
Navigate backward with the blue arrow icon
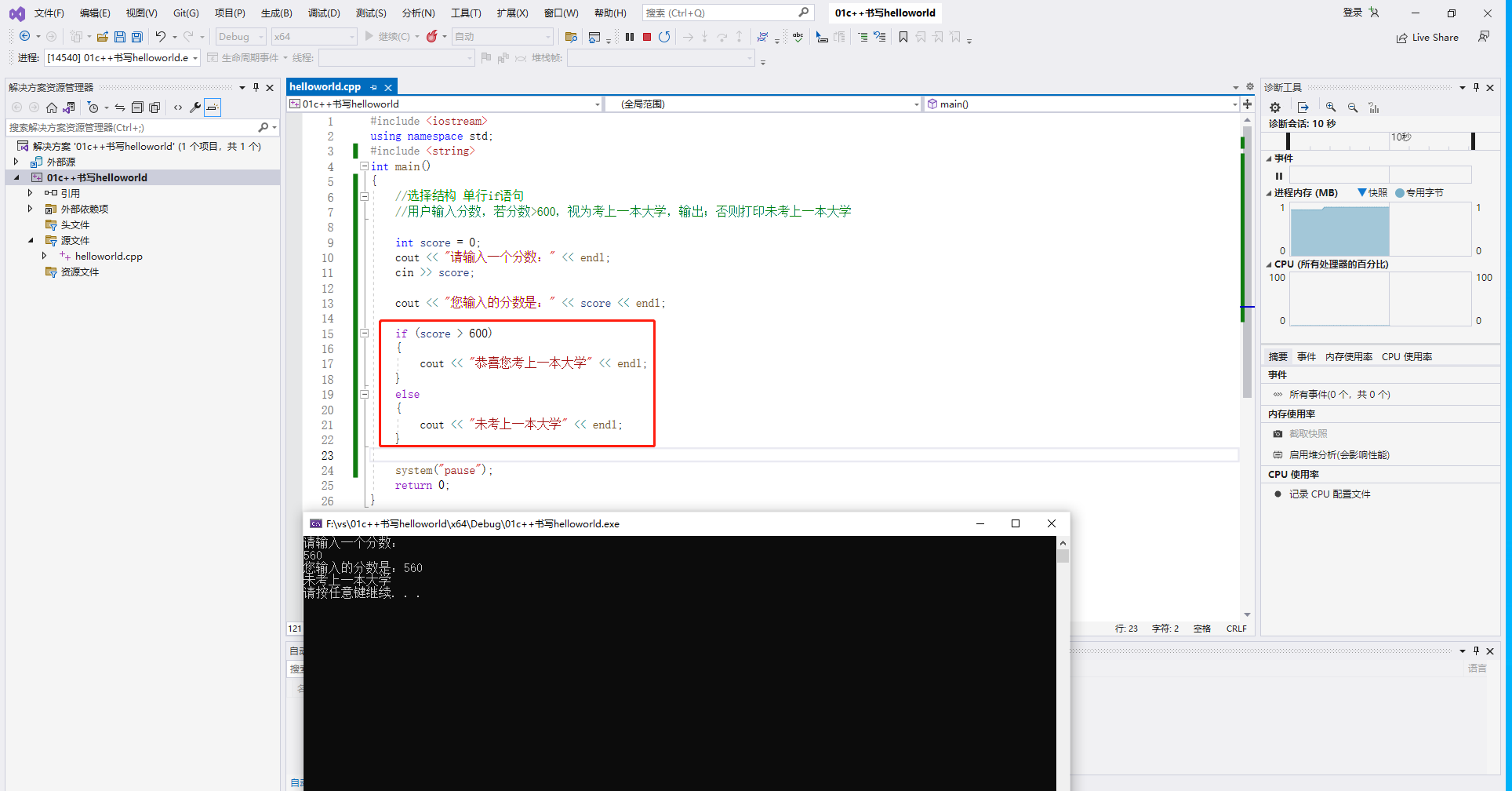(x=25, y=37)
